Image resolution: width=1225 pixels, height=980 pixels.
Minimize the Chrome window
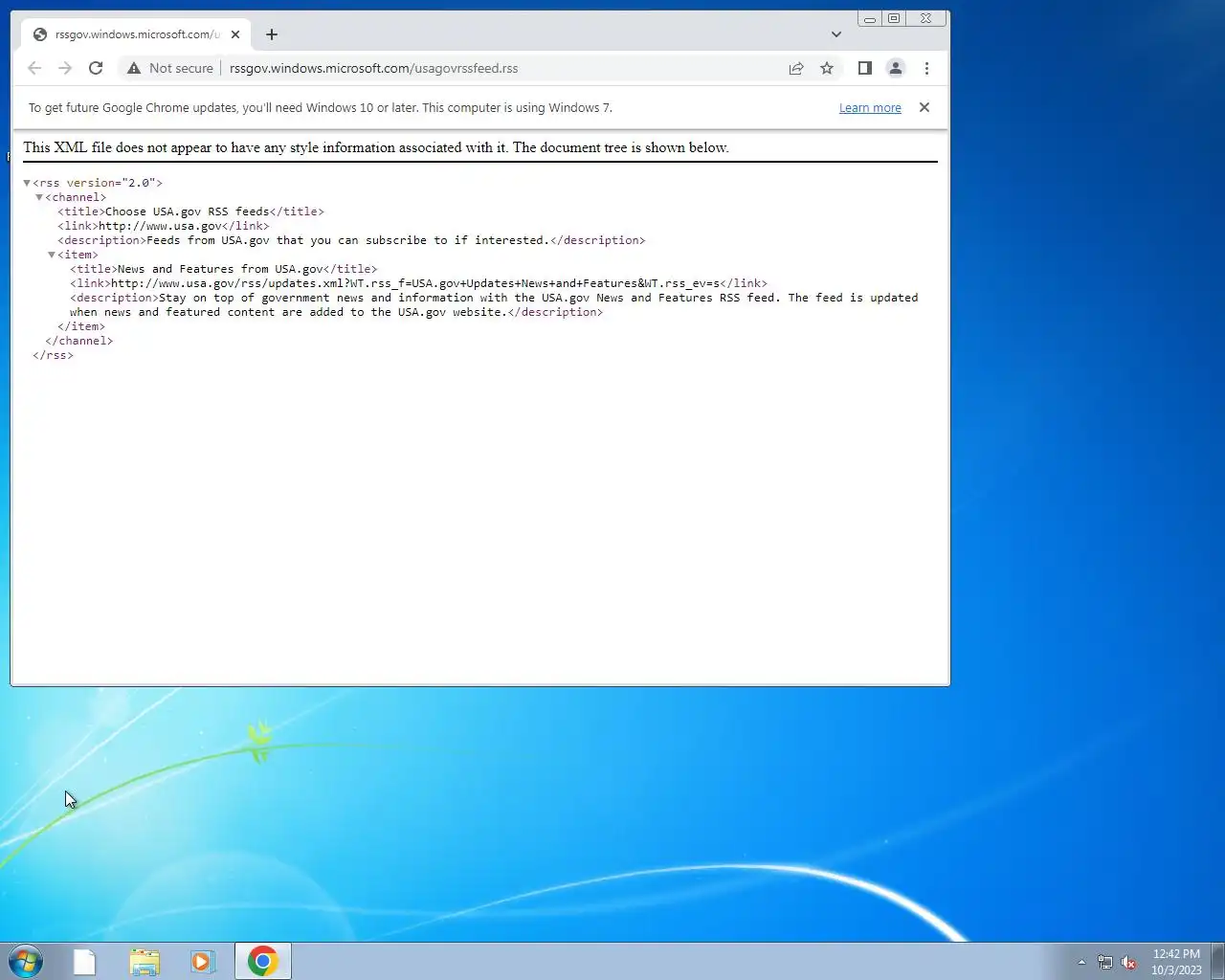(870, 18)
